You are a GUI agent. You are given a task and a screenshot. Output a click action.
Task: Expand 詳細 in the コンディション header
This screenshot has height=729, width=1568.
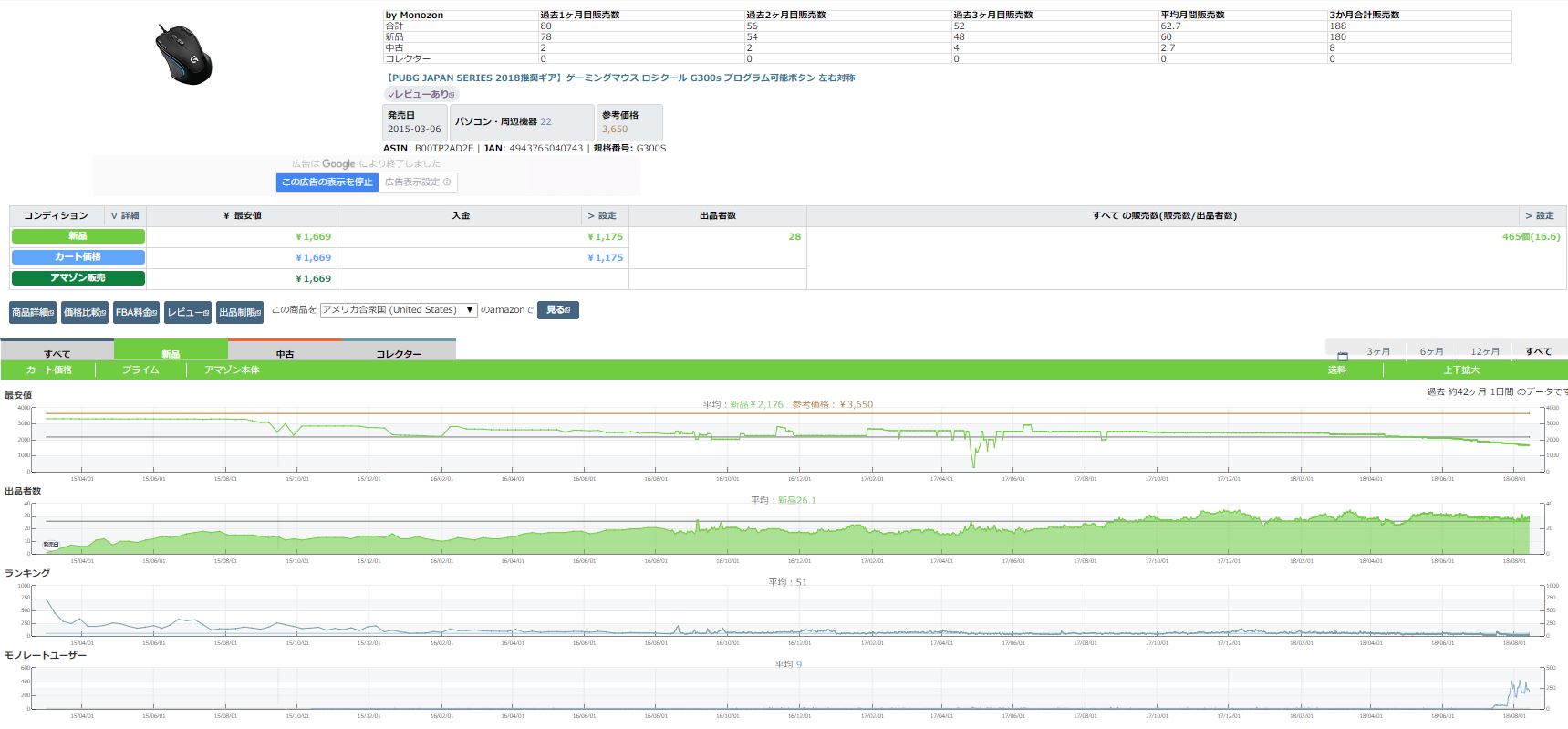coord(125,216)
